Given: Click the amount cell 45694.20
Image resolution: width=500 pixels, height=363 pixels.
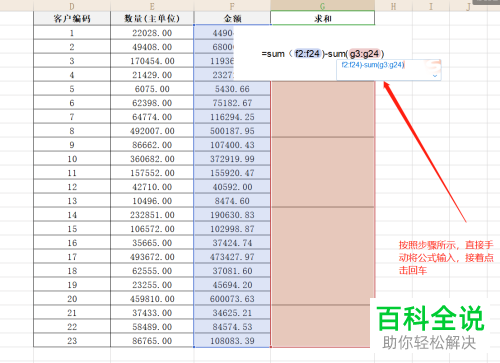Looking at the screenshot, I should [232, 285].
